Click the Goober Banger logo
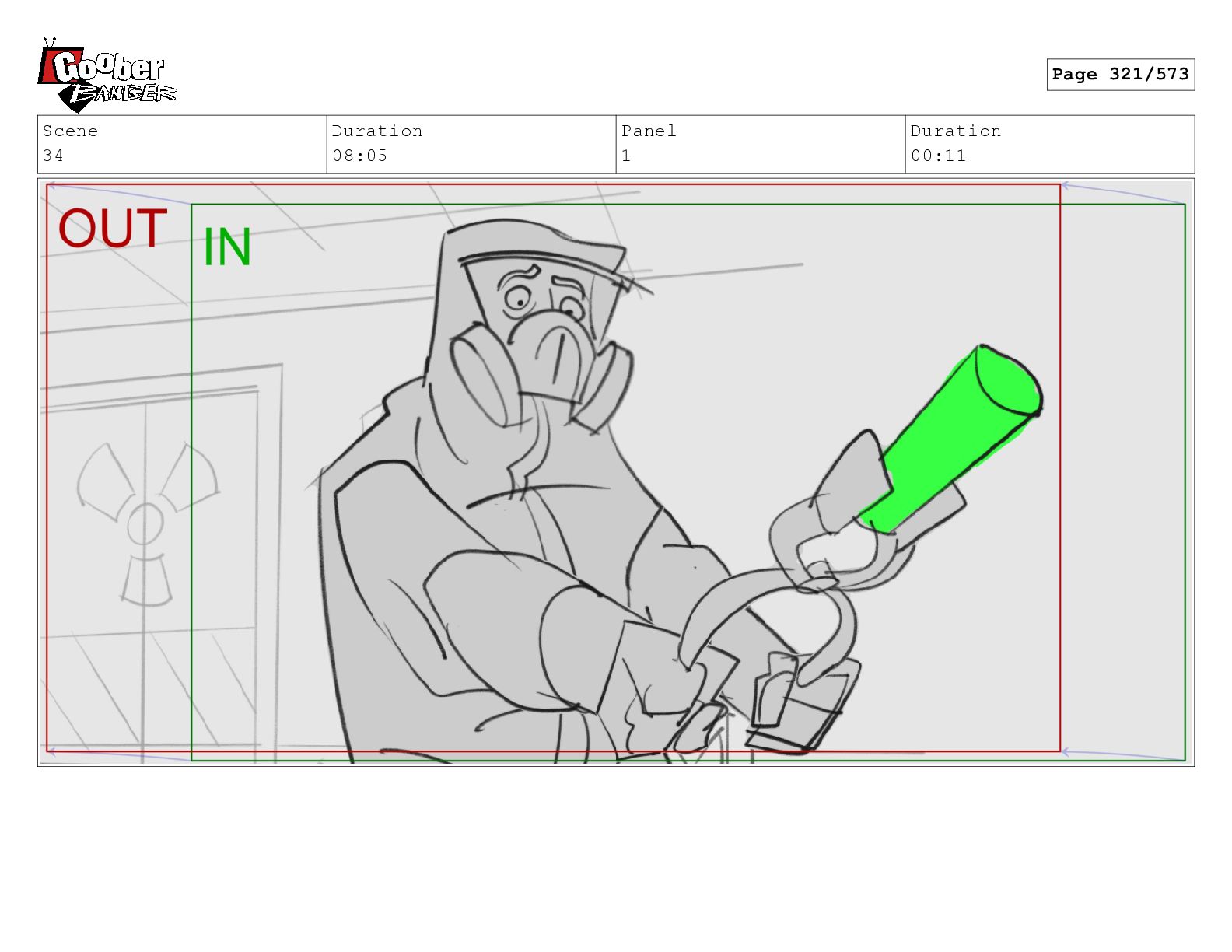1232x952 pixels. (107, 75)
